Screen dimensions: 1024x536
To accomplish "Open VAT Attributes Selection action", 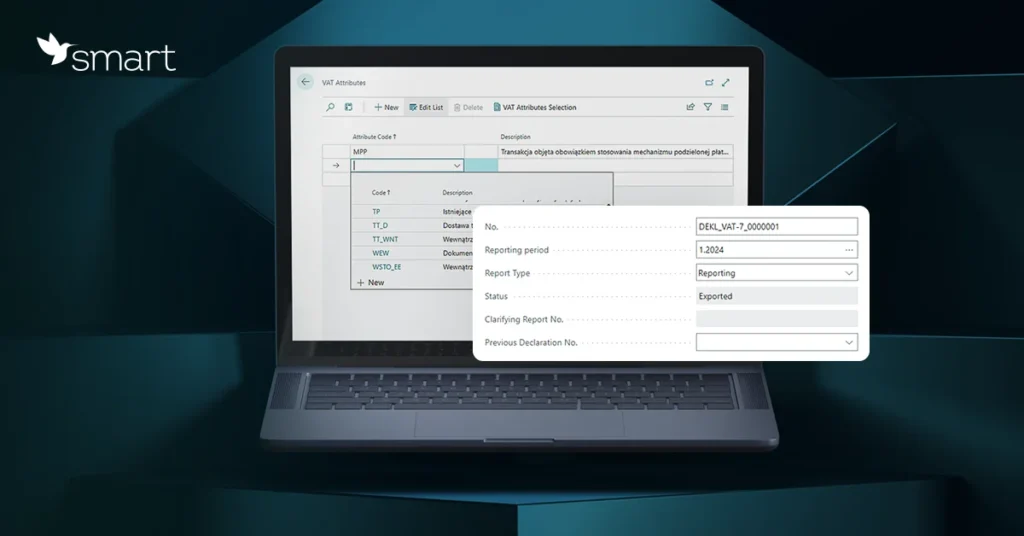I will point(534,107).
